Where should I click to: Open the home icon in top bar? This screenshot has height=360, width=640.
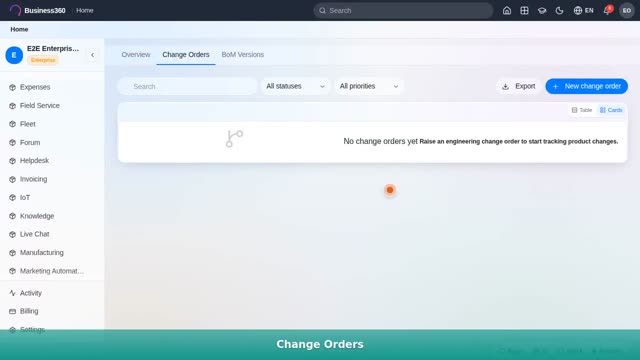tap(507, 11)
